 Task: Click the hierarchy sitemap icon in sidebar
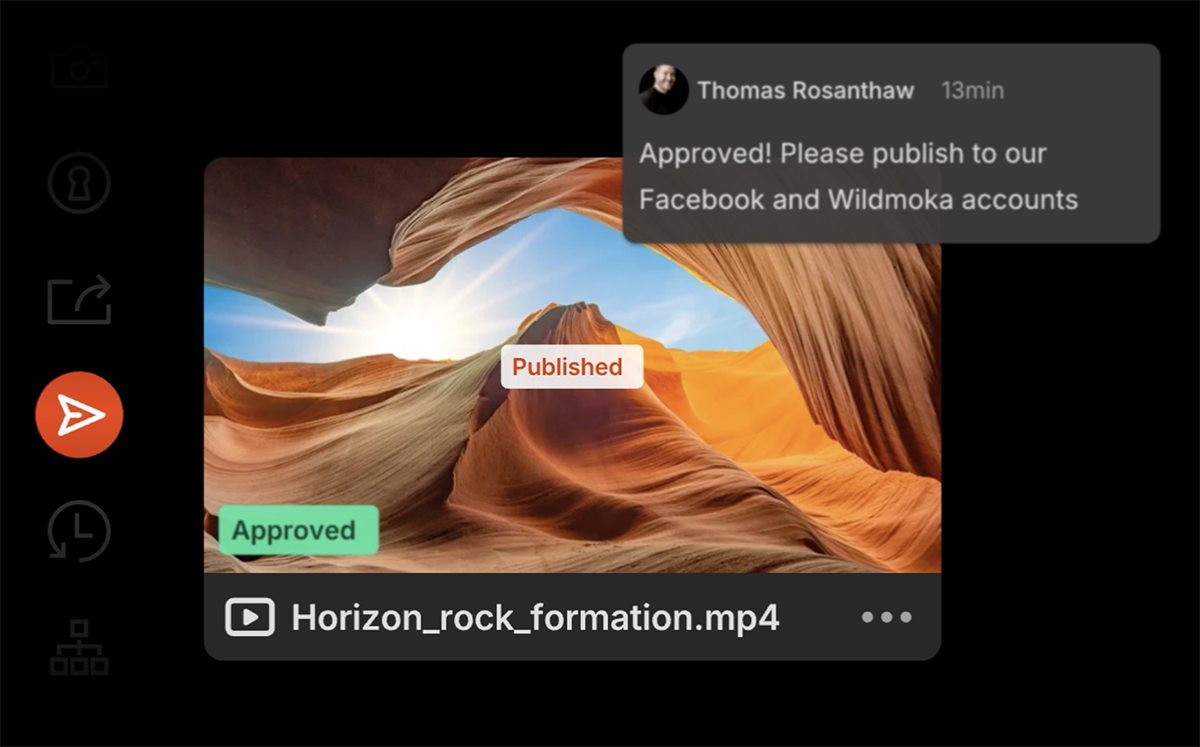click(79, 647)
